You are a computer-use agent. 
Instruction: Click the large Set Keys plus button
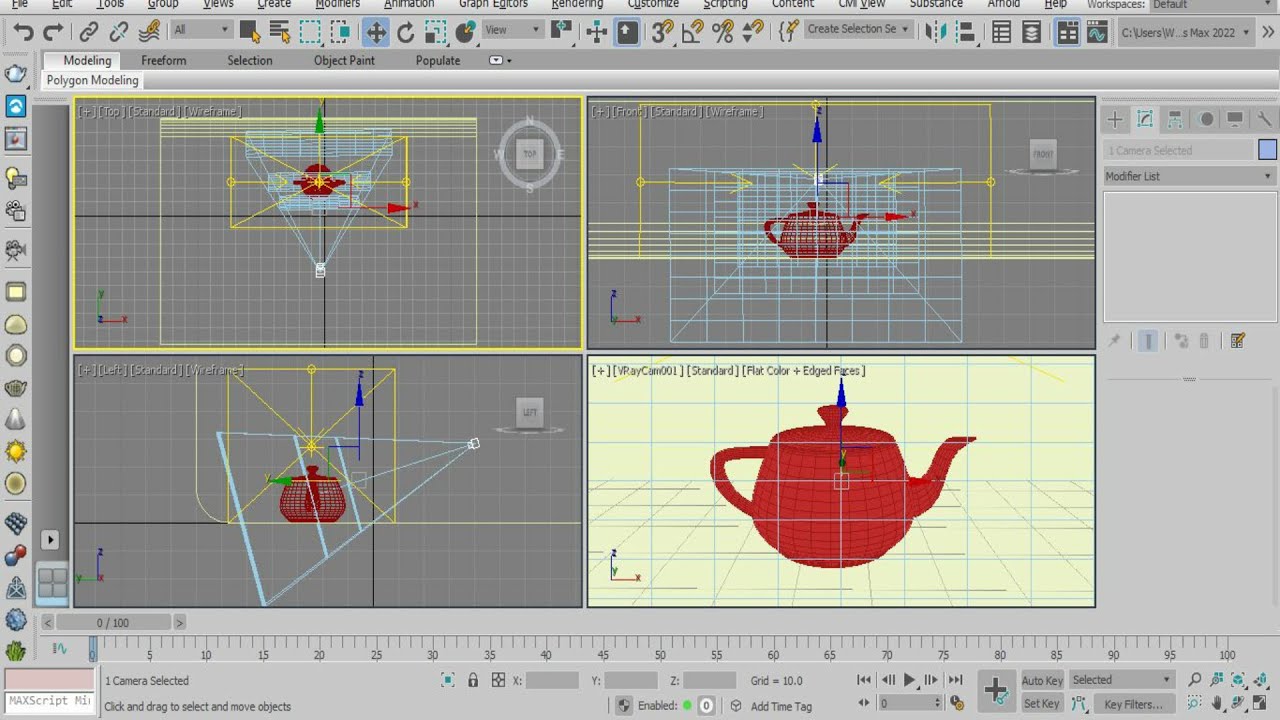pyautogui.click(x=996, y=690)
